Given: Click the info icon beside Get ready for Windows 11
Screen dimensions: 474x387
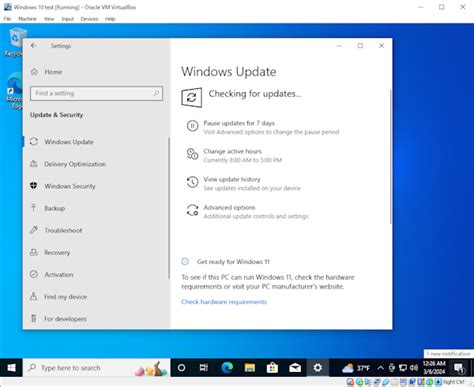Looking at the screenshot, I should (x=185, y=262).
